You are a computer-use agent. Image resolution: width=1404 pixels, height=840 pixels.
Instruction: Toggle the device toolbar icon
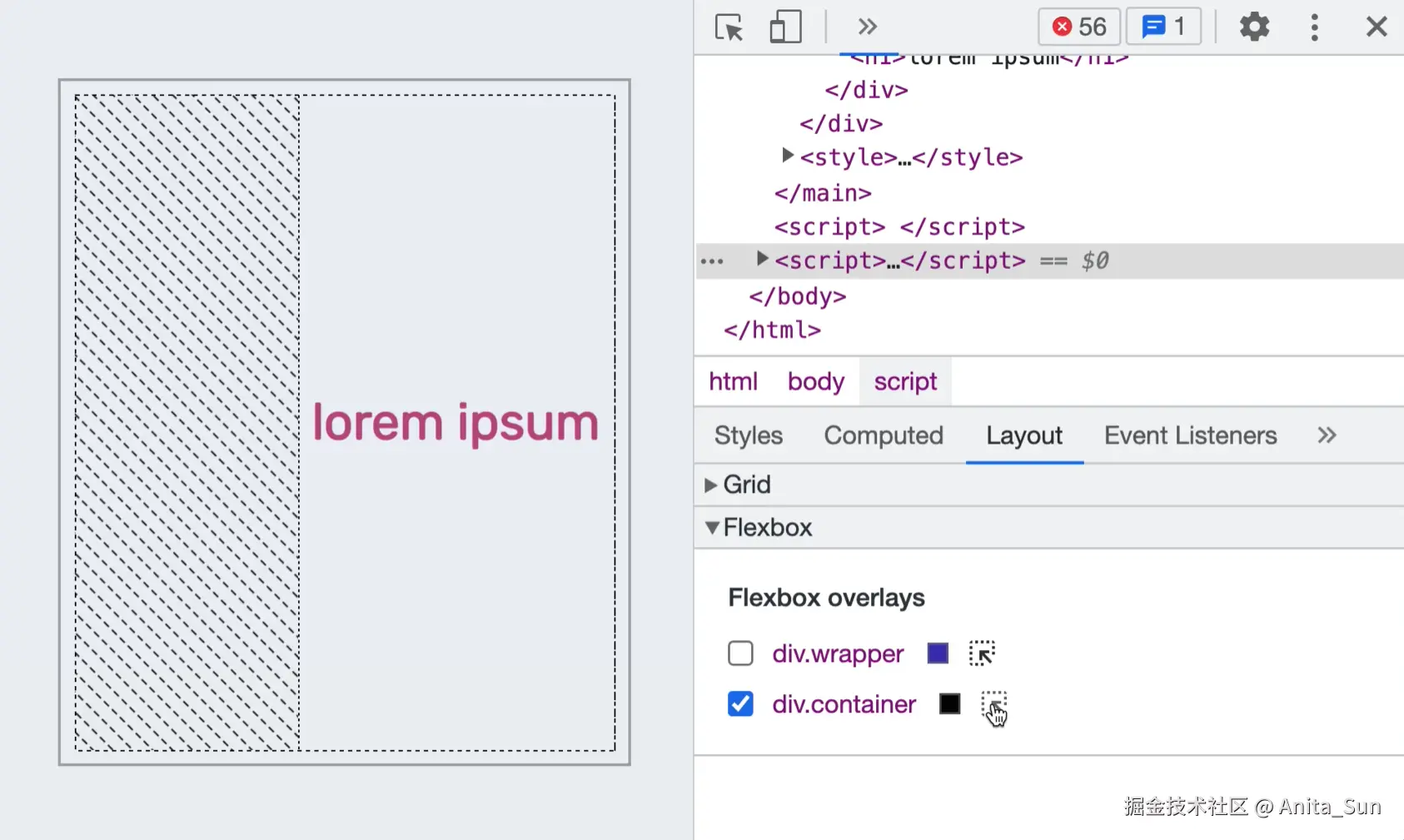(x=785, y=27)
